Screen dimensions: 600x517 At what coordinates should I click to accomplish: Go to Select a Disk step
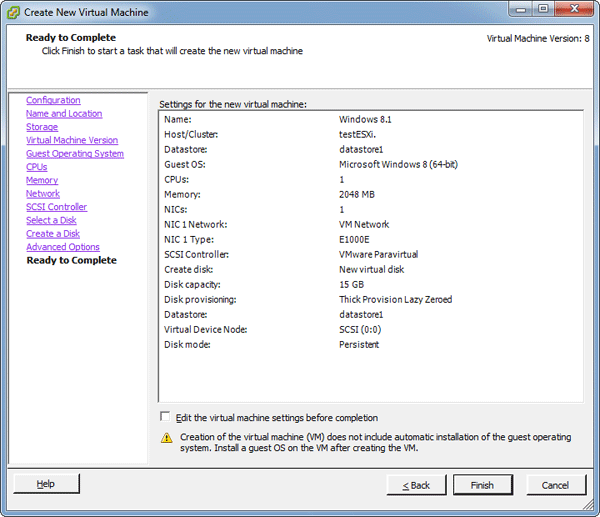(x=51, y=221)
